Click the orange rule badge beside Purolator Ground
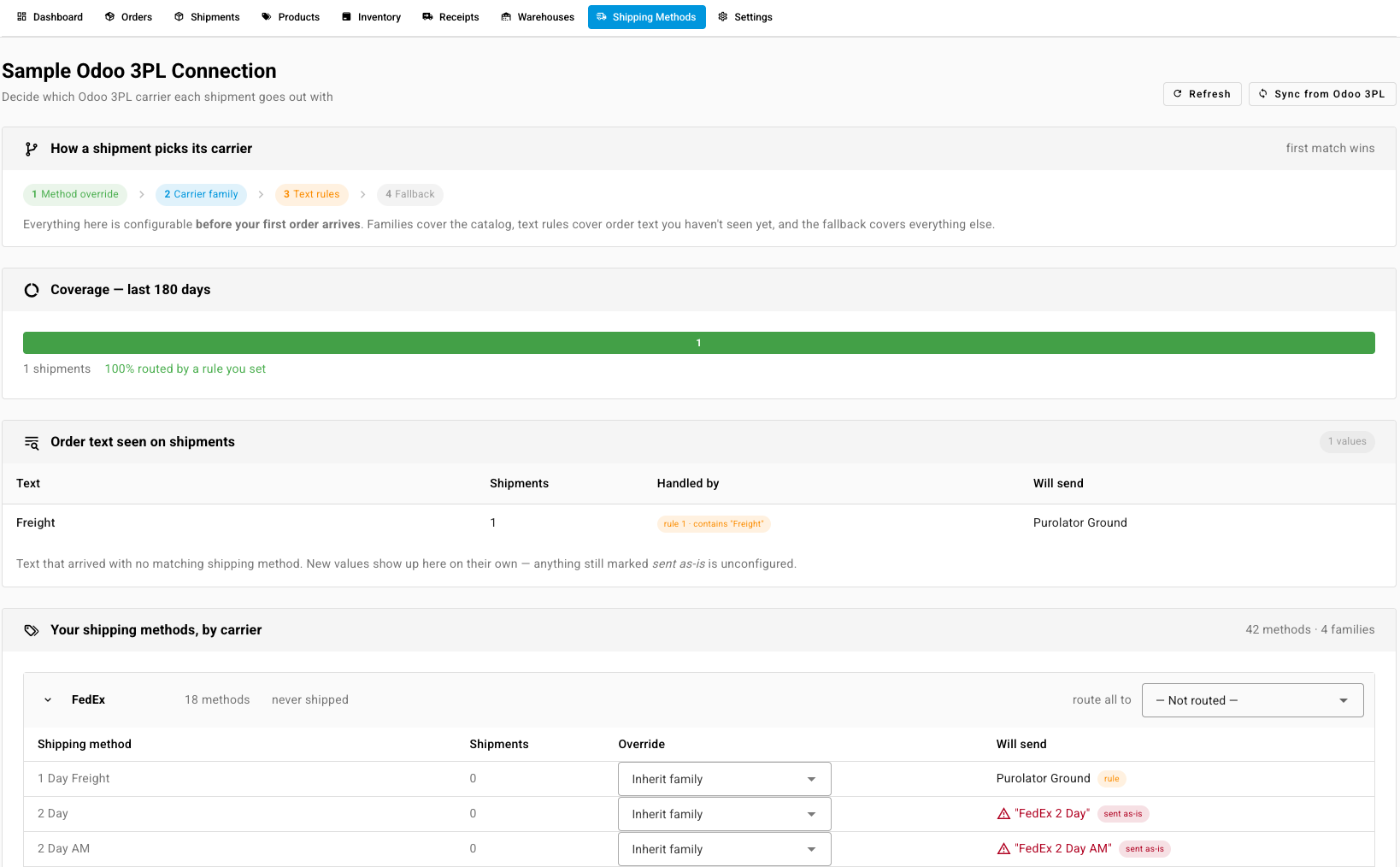This screenshot has width=1400, height=867. [x=1112, y=779]
